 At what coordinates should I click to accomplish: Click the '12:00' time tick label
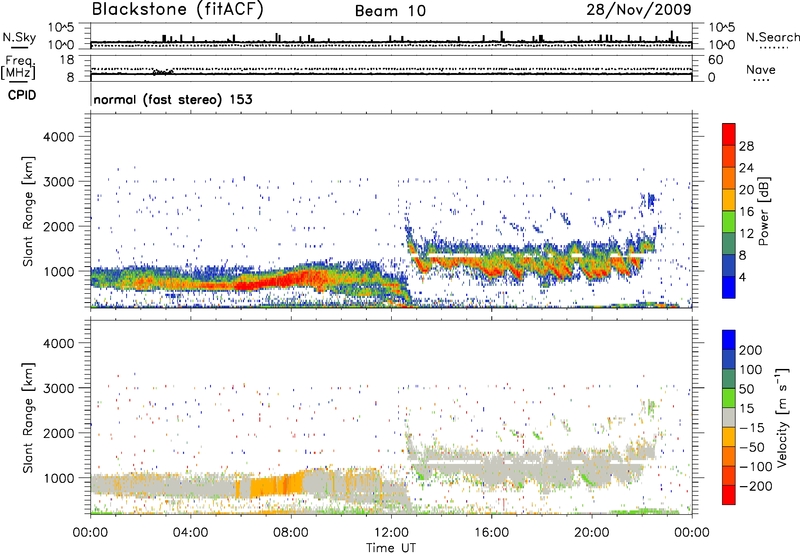click(391, 533)
